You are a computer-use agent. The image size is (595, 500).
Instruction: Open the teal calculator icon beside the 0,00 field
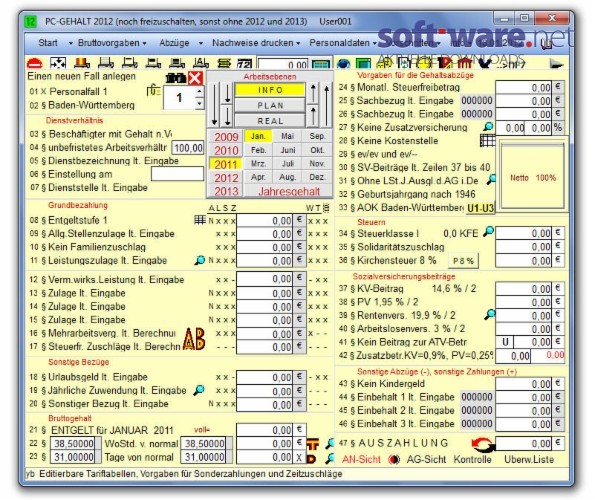321,64
